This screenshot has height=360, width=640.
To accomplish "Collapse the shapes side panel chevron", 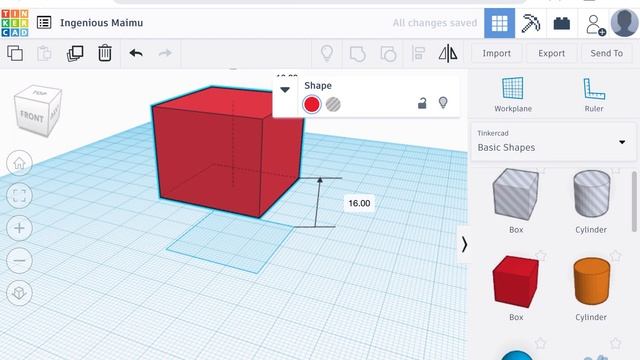I will click(464, 245).
